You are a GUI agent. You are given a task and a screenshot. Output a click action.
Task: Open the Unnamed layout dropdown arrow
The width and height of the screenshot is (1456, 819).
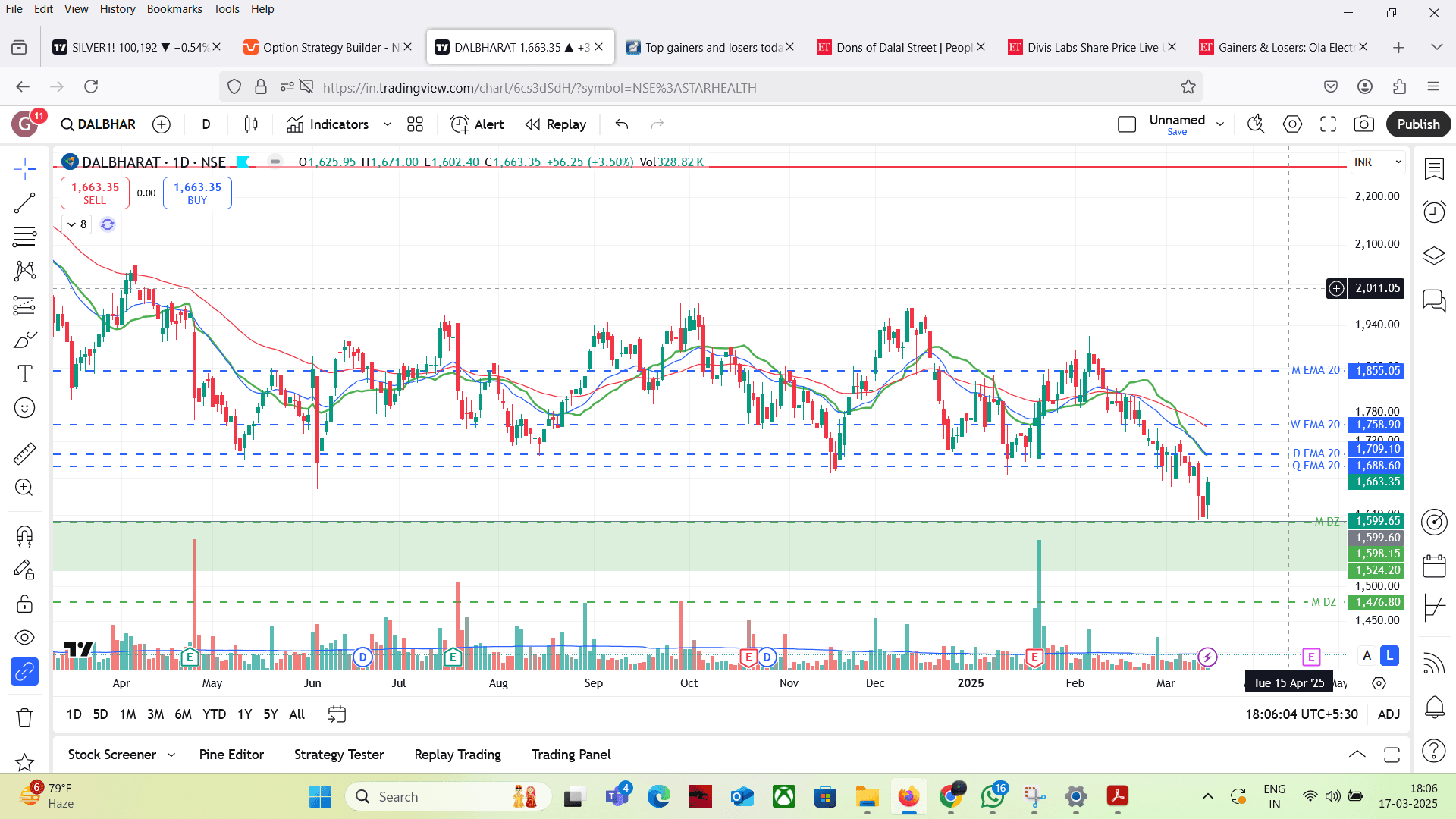(x=1220, y=124)
